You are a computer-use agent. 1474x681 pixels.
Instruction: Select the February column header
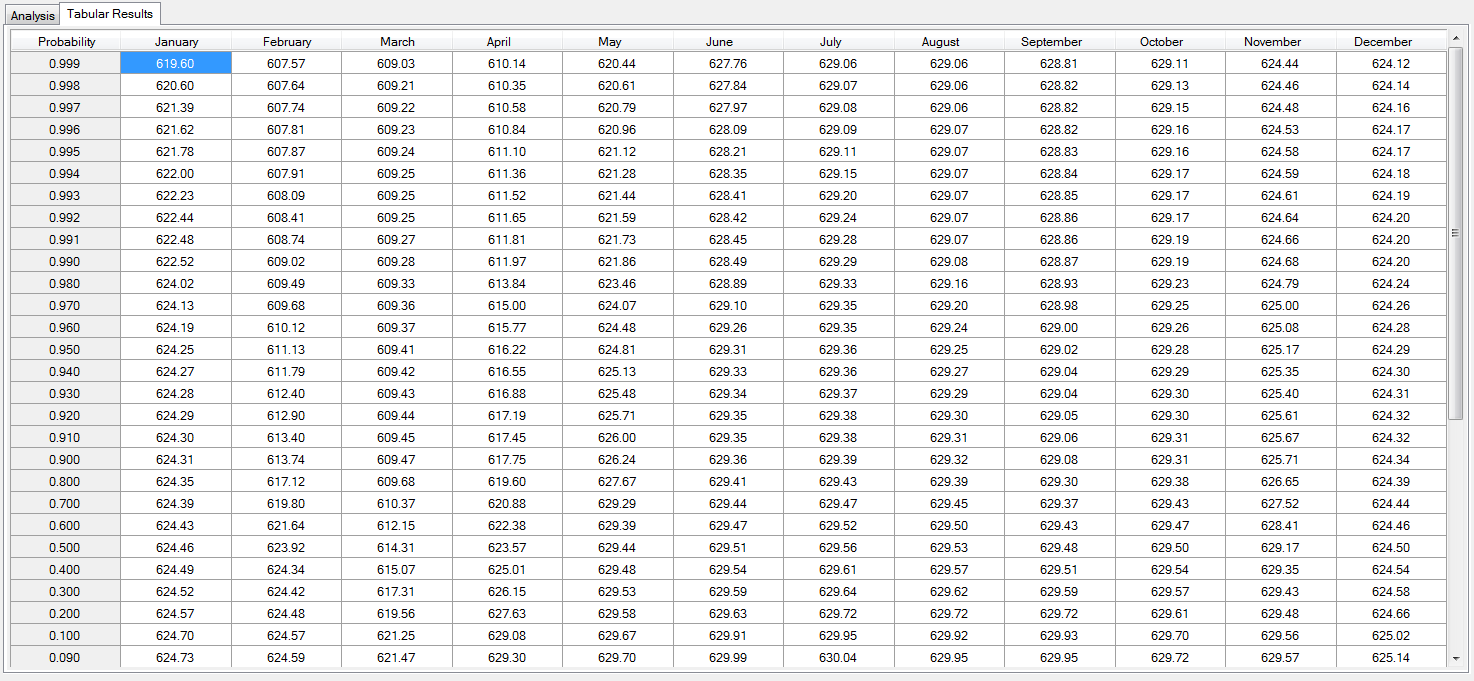[287, 41]
